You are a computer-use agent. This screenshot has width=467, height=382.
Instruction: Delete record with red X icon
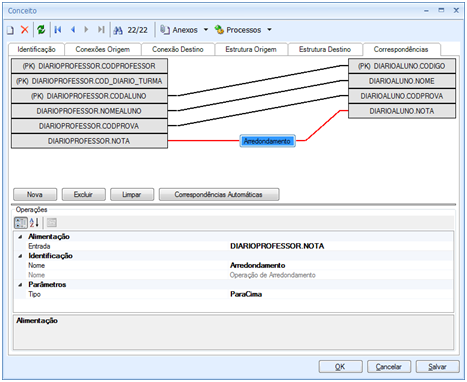[25, 30]
